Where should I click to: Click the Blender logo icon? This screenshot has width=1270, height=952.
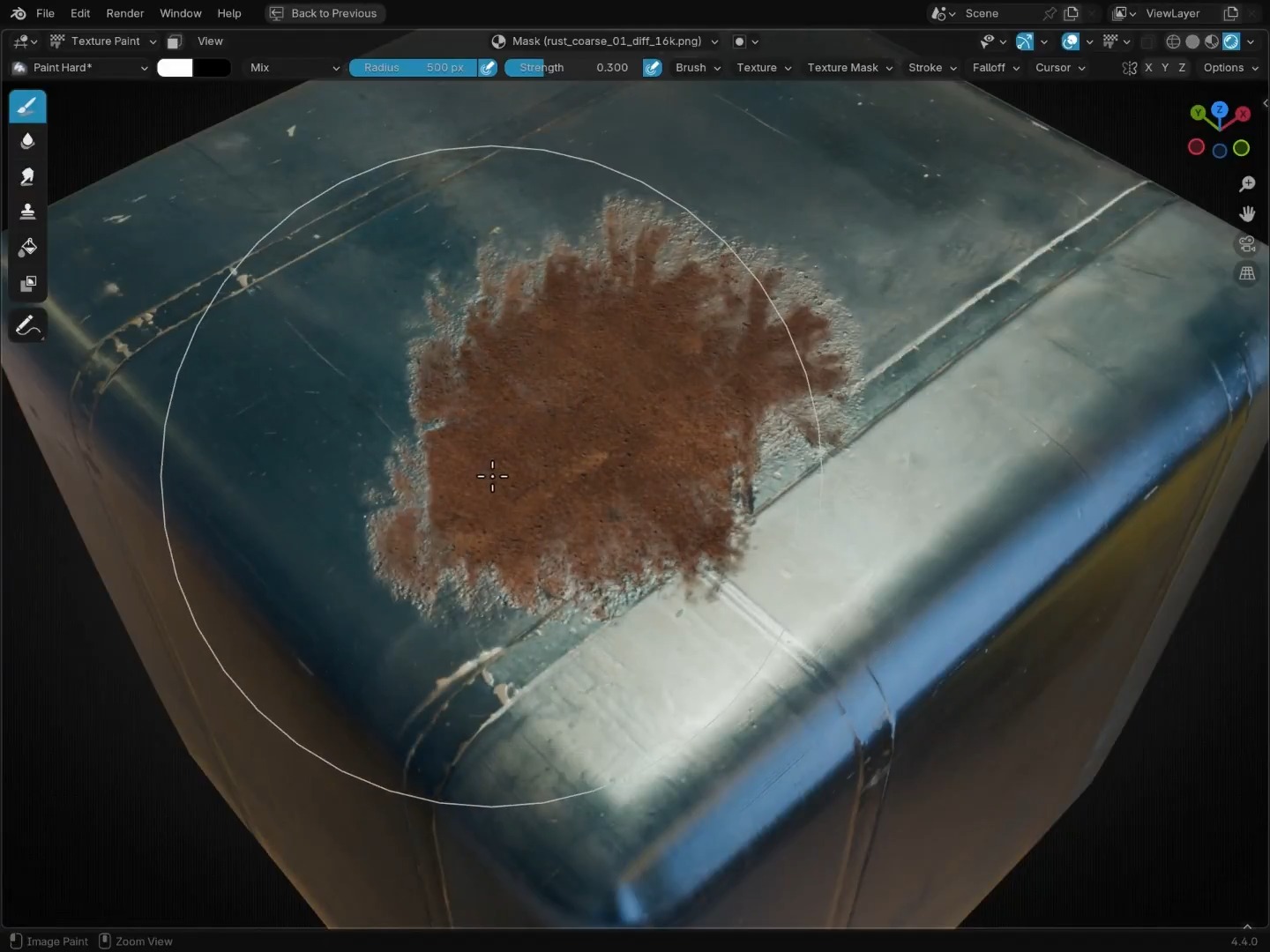(18, 13)
